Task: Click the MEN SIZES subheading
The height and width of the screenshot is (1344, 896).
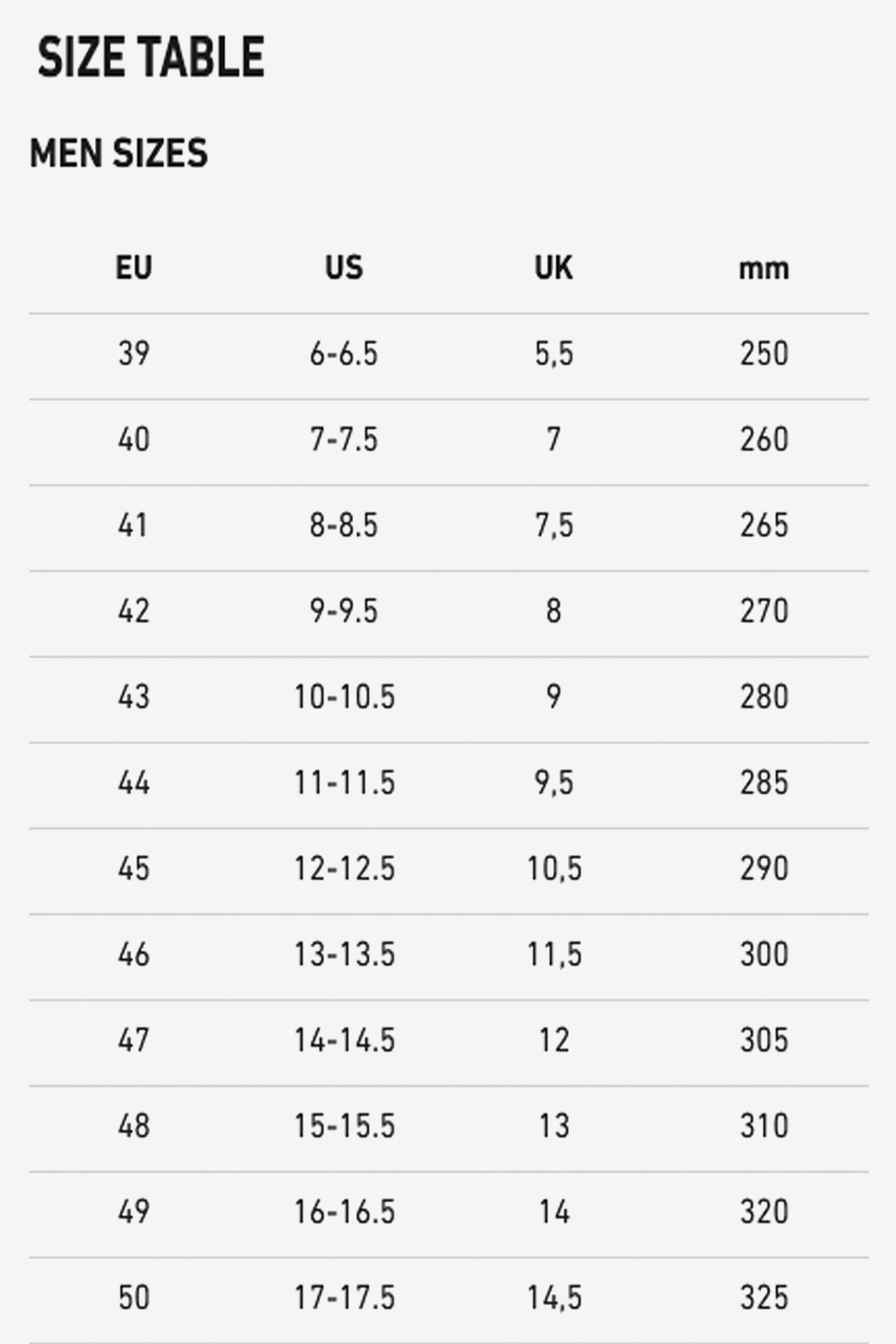Action: pos(119,153)
